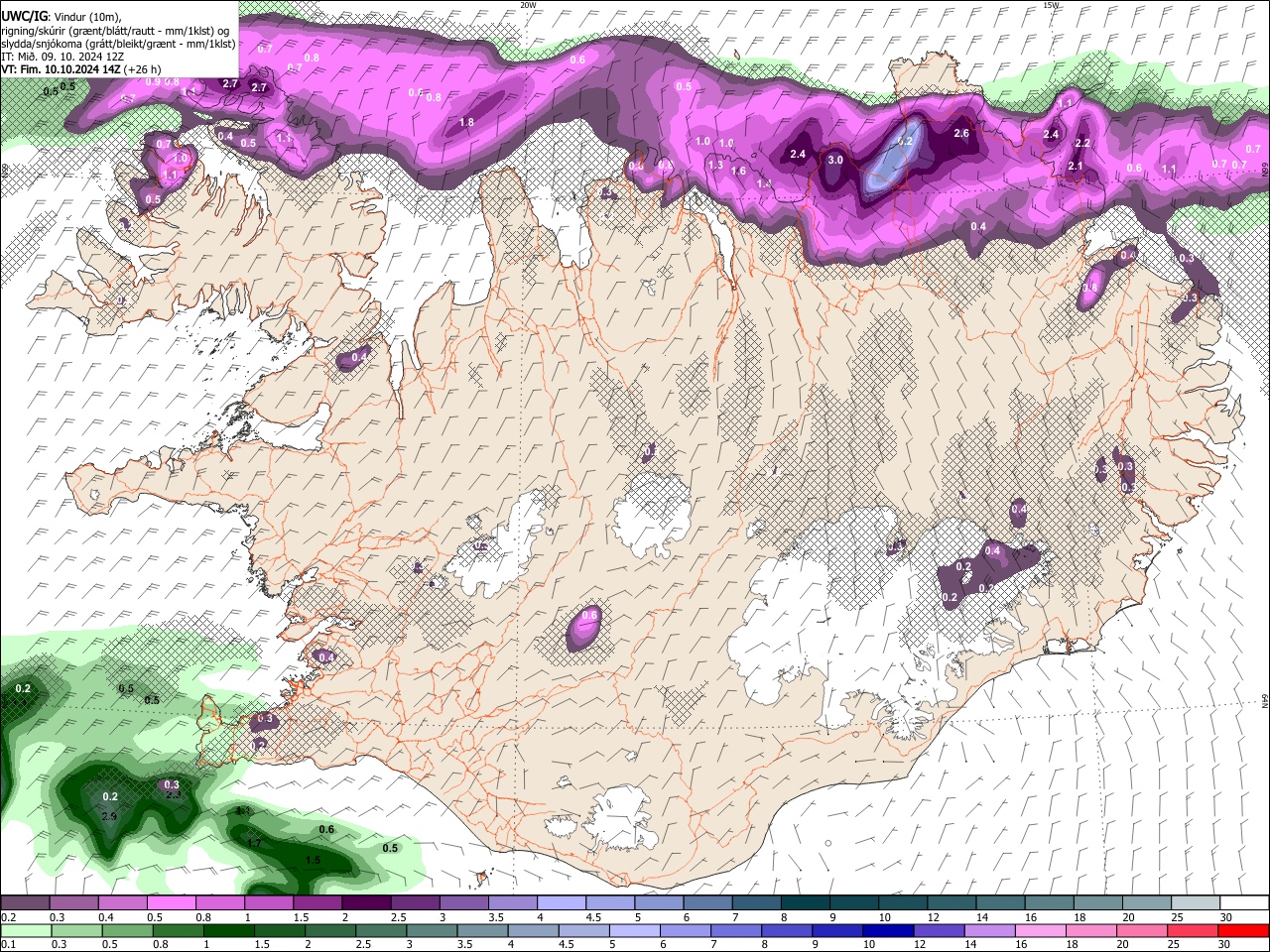This screenshot has height=952, width=1270.
Task: Click the 2.3 rain value in the southwest
Action: (x=173, y=794)
